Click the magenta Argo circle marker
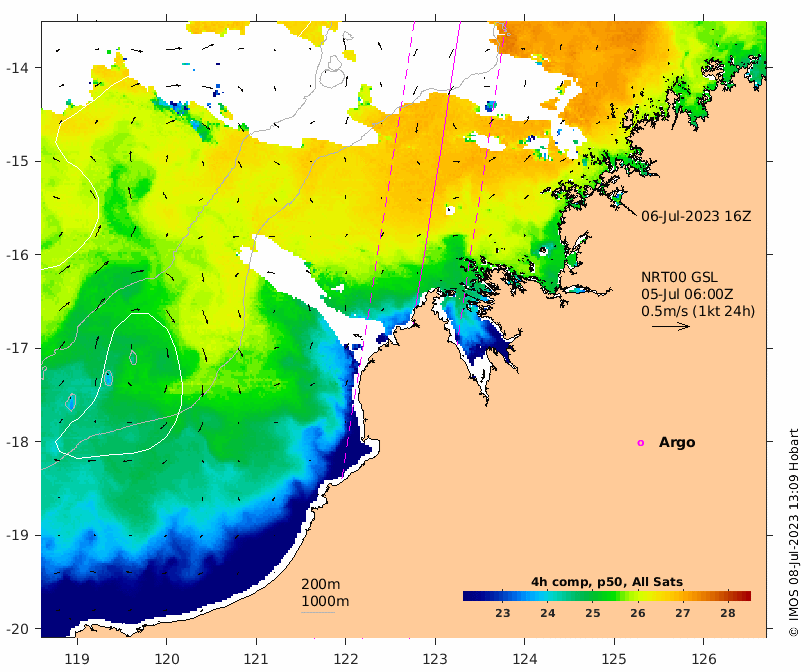This screenshot has width=810, height=672. click(x=641, y=443)
